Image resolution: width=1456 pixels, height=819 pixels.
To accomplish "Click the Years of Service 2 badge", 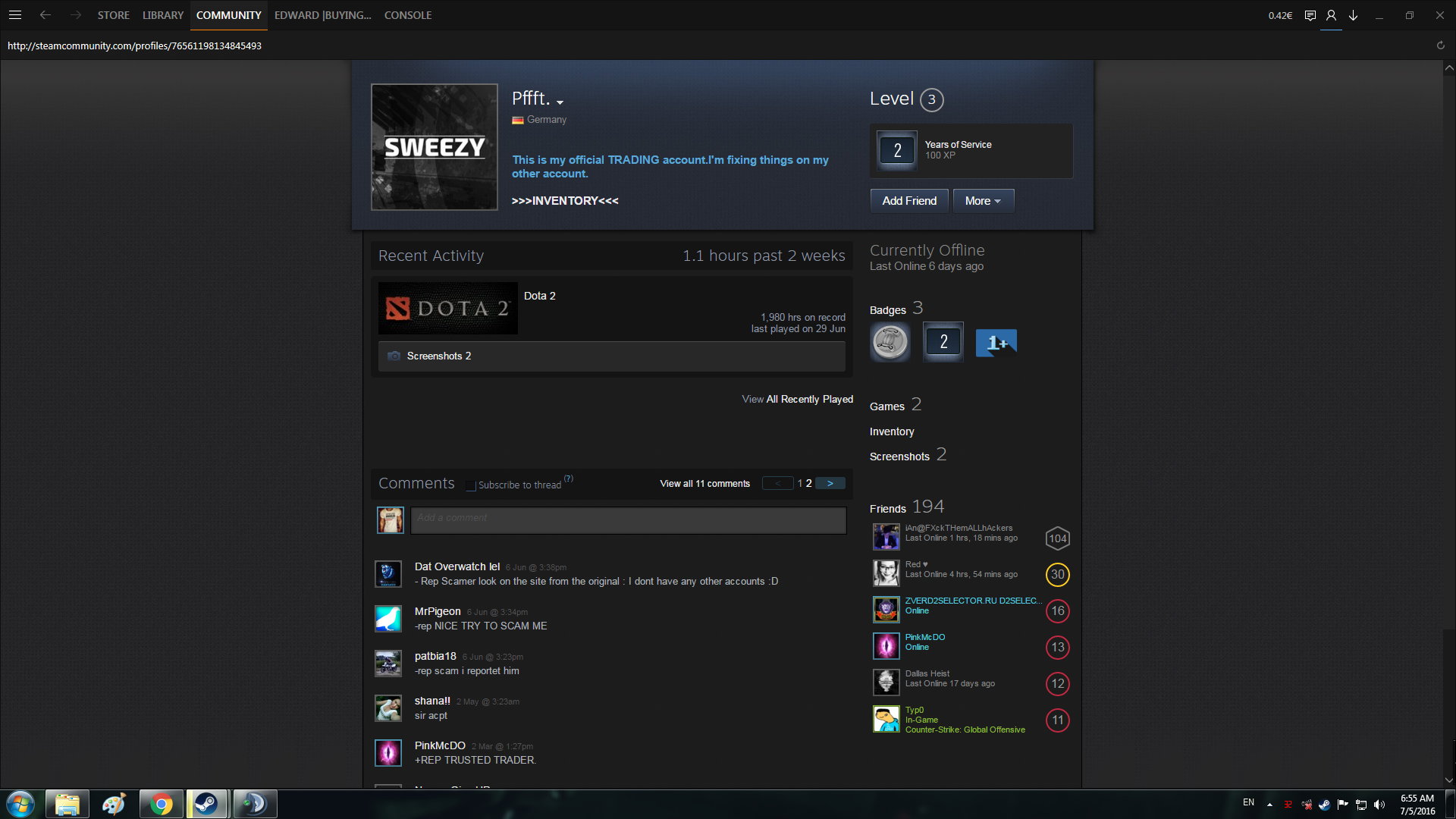I will pyautogui.click(x=943, y=342).
